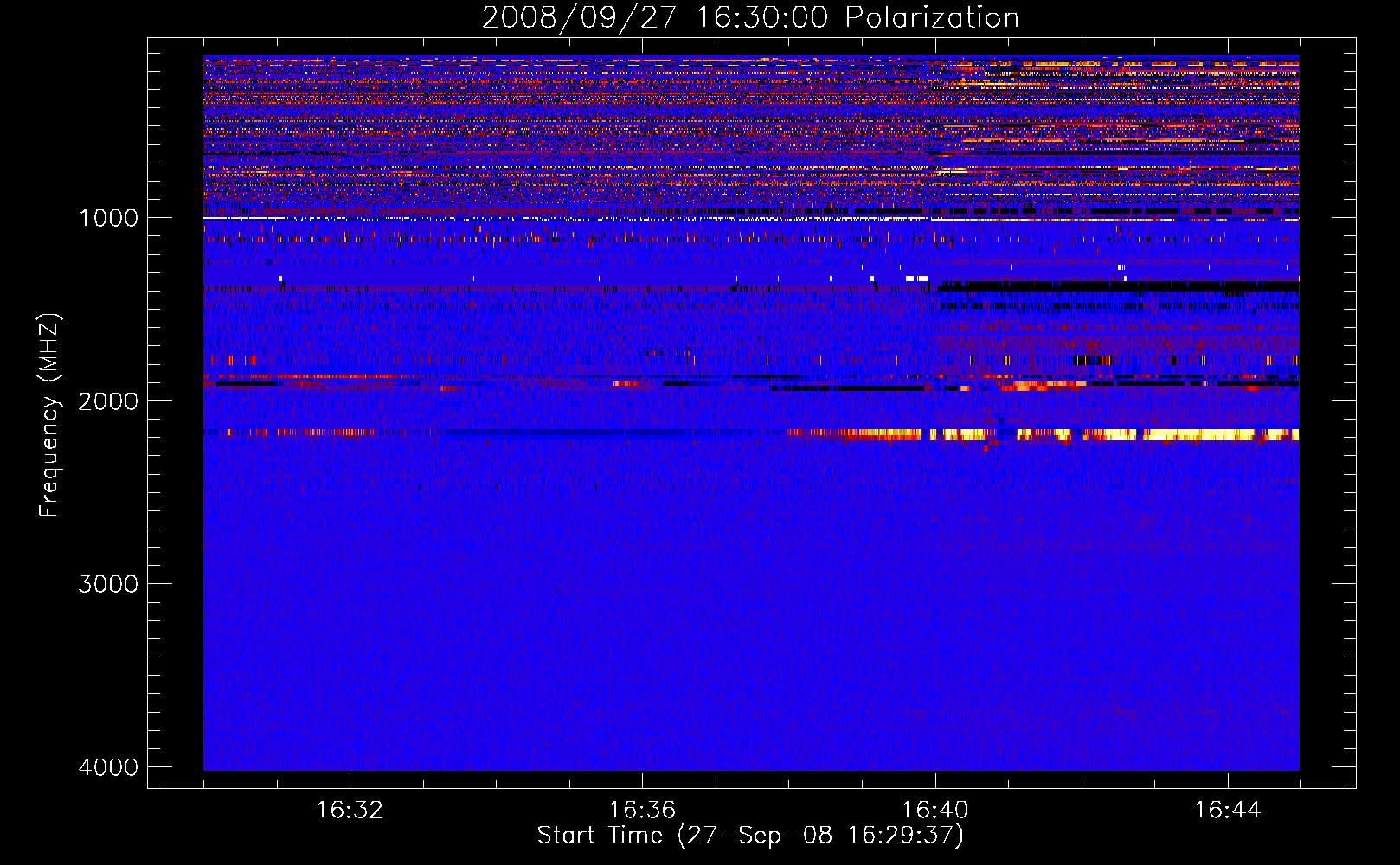
Task: Click the "3000" frequency tick label
Action: click(x=108, y=584)
